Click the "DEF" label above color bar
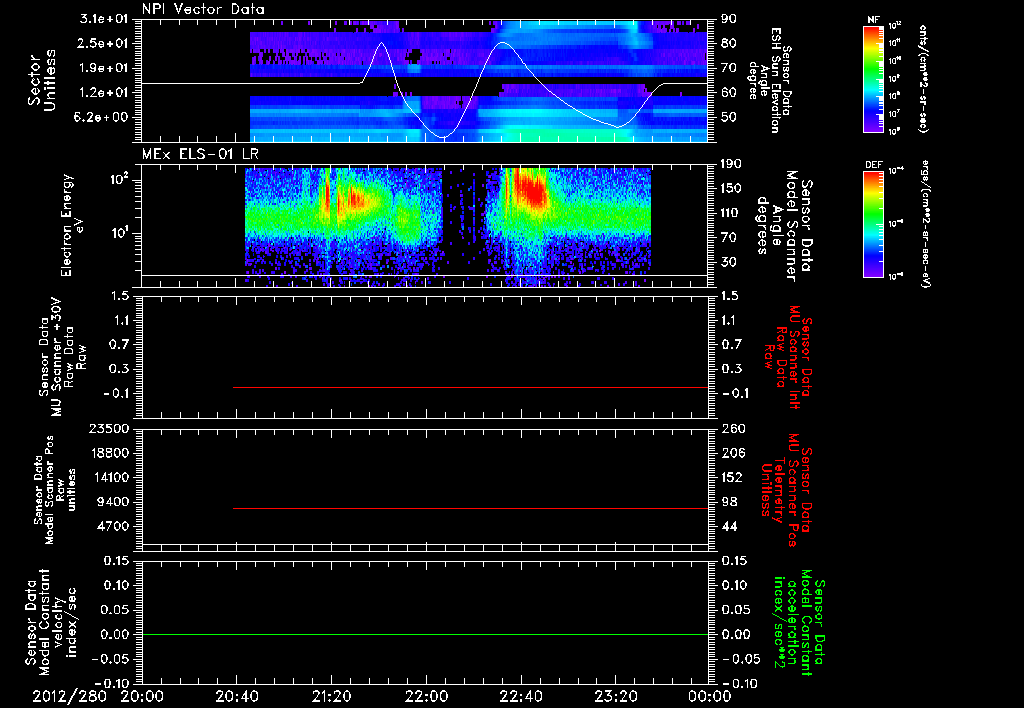This screenshot has height=708, width=1024. (x=873, y=165)
